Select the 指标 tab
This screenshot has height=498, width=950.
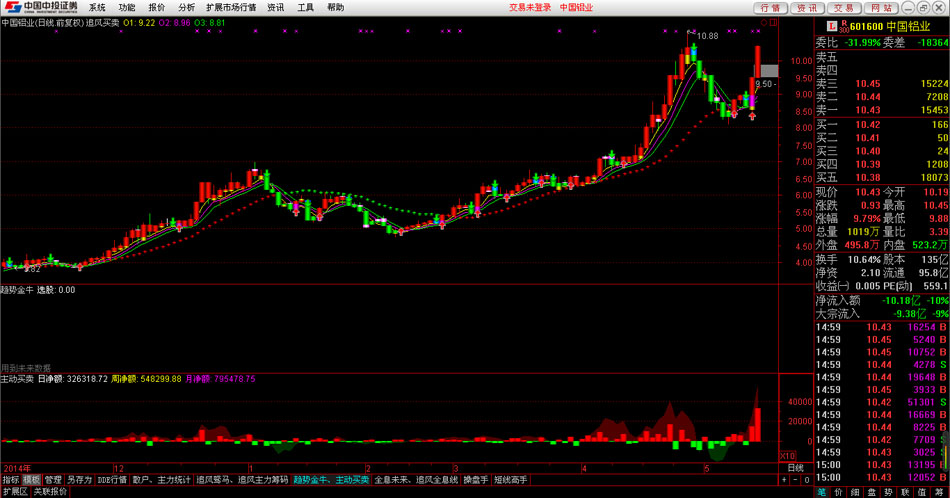(x=11, y=480)
